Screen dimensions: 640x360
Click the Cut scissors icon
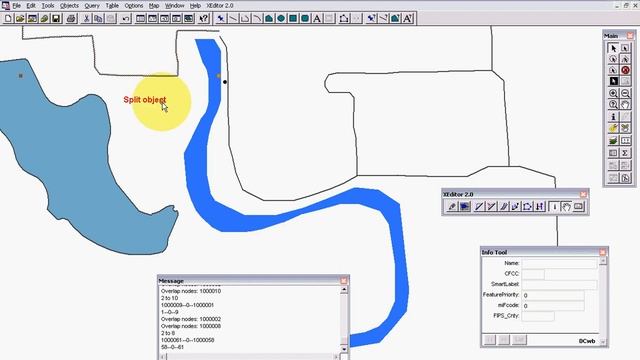point(86,18)
